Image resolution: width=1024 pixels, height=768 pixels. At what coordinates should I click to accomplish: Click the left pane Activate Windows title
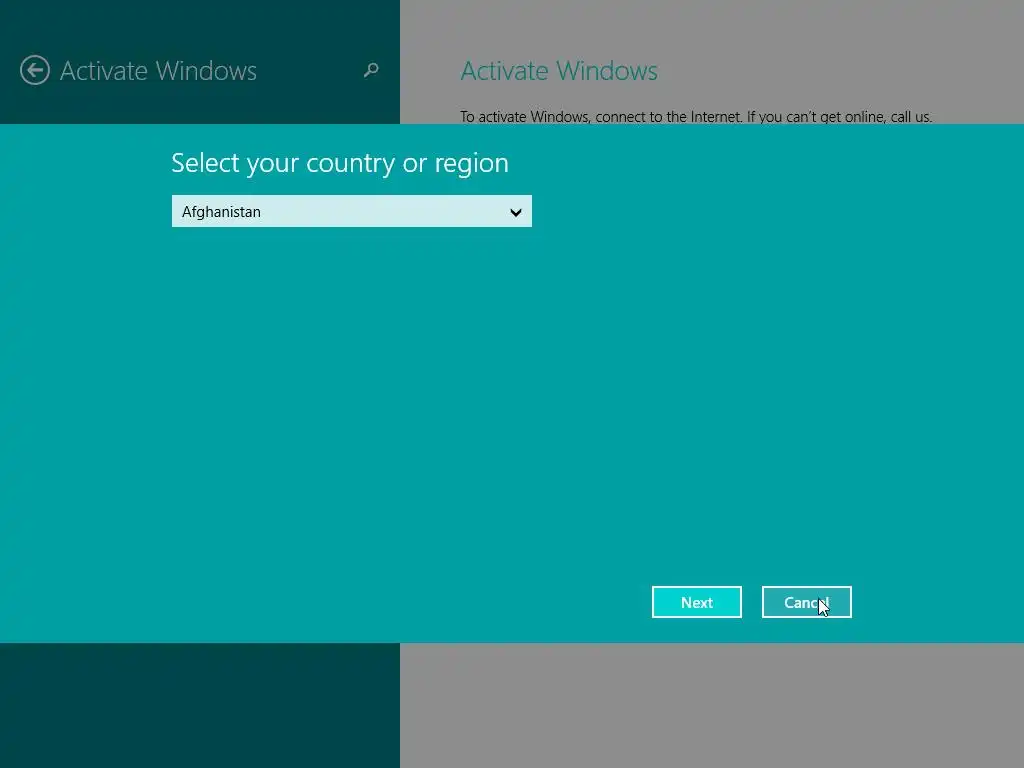point(158,71)
